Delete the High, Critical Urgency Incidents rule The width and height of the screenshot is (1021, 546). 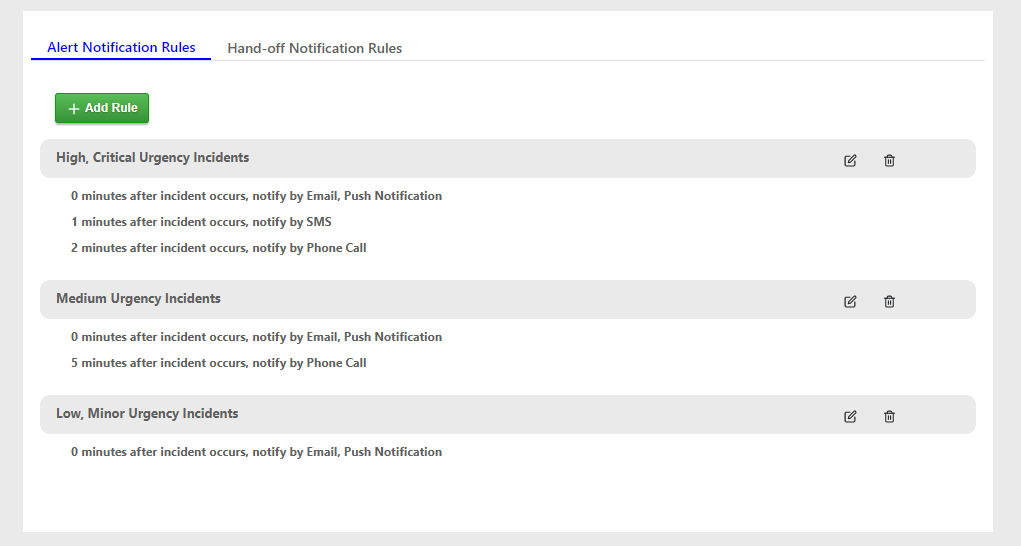[x=889, y=160]
